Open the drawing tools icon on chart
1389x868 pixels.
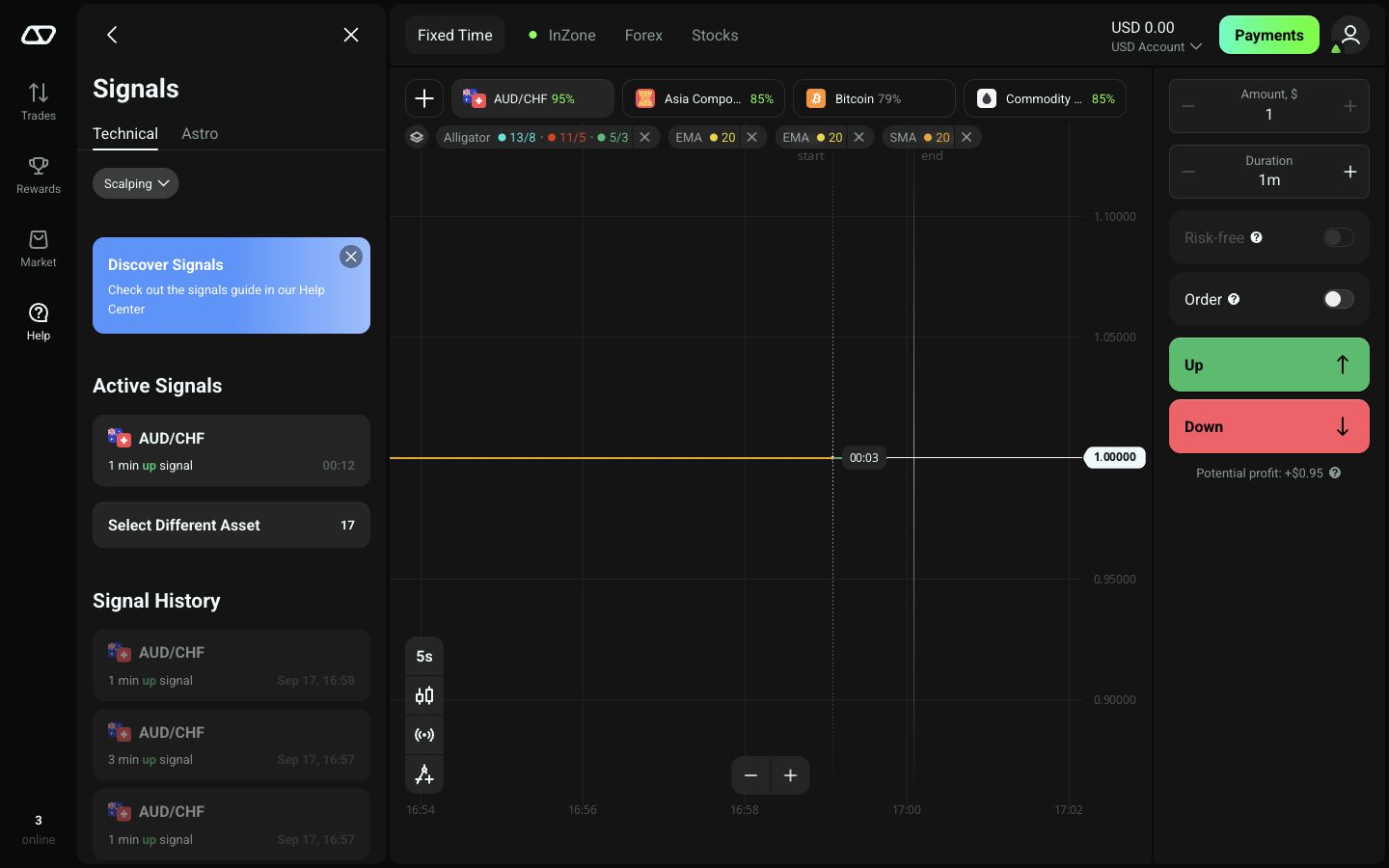tap(424, 774)
